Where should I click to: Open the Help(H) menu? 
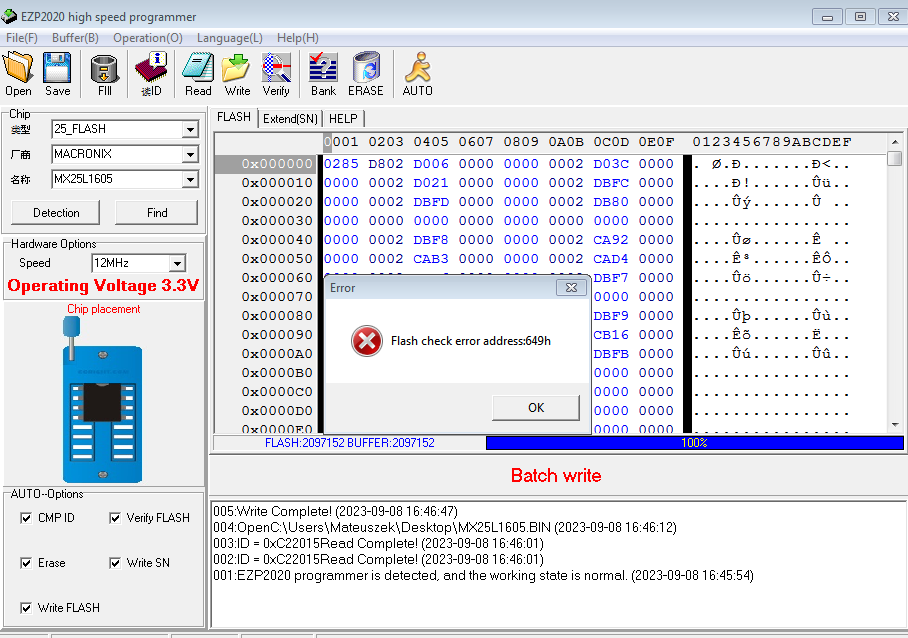point(298,38)
